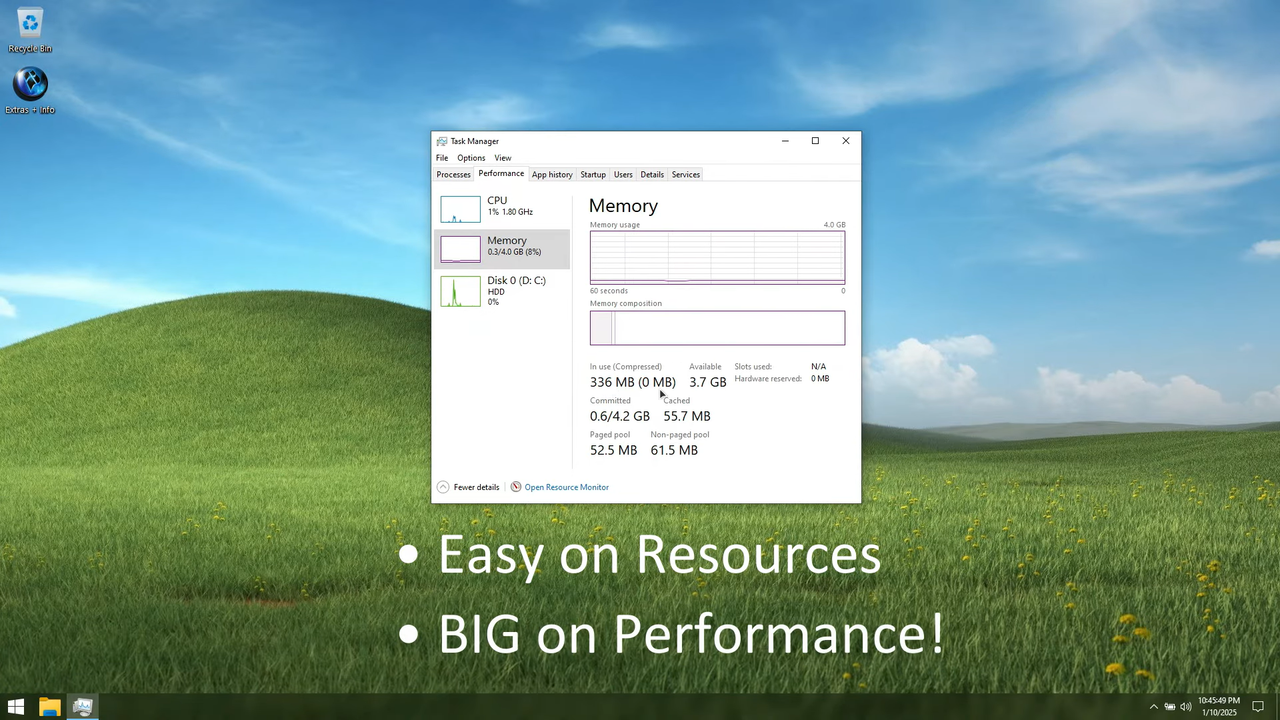
Task: Show hidden system tray icons
Action: click(x=1154, y=707)
